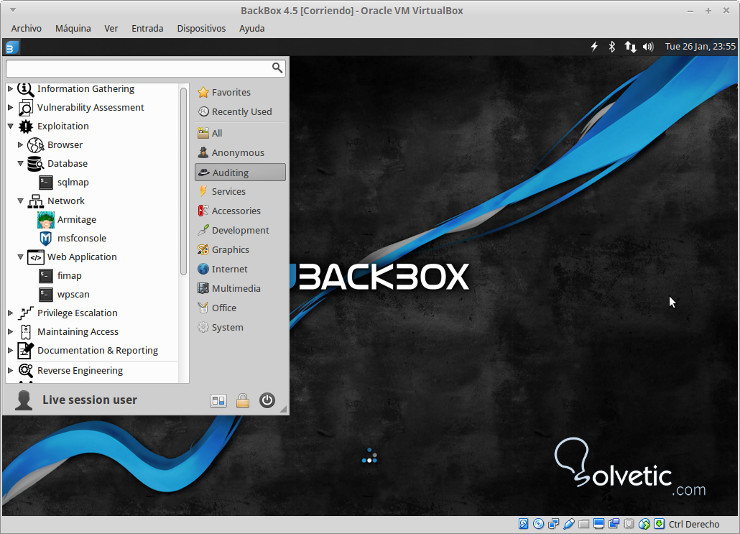This screenshot has height=534, width=740.
Task: Open the Ver menu
Action: [111, 28]
